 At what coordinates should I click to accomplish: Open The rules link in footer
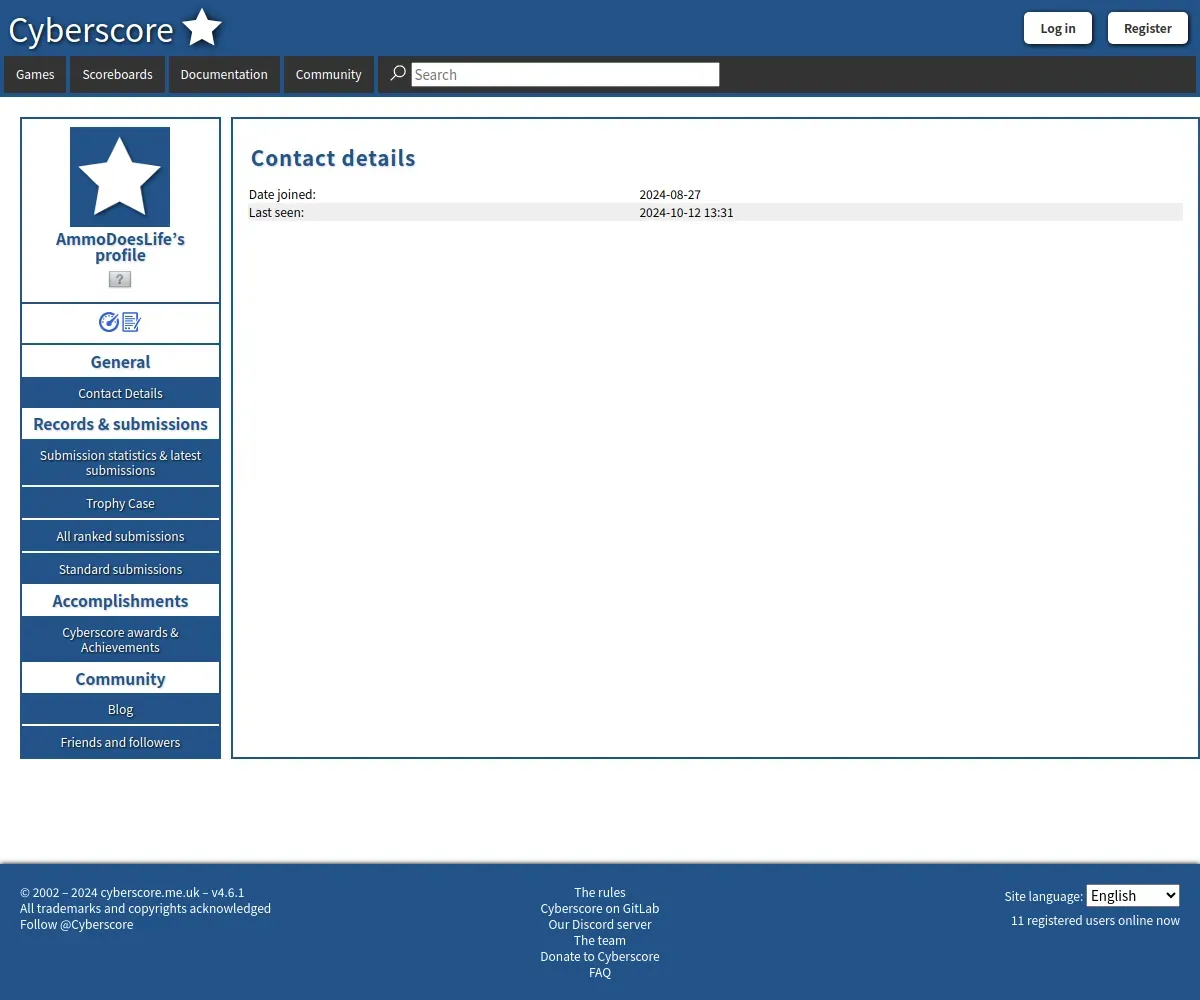(x=600, y=892)
